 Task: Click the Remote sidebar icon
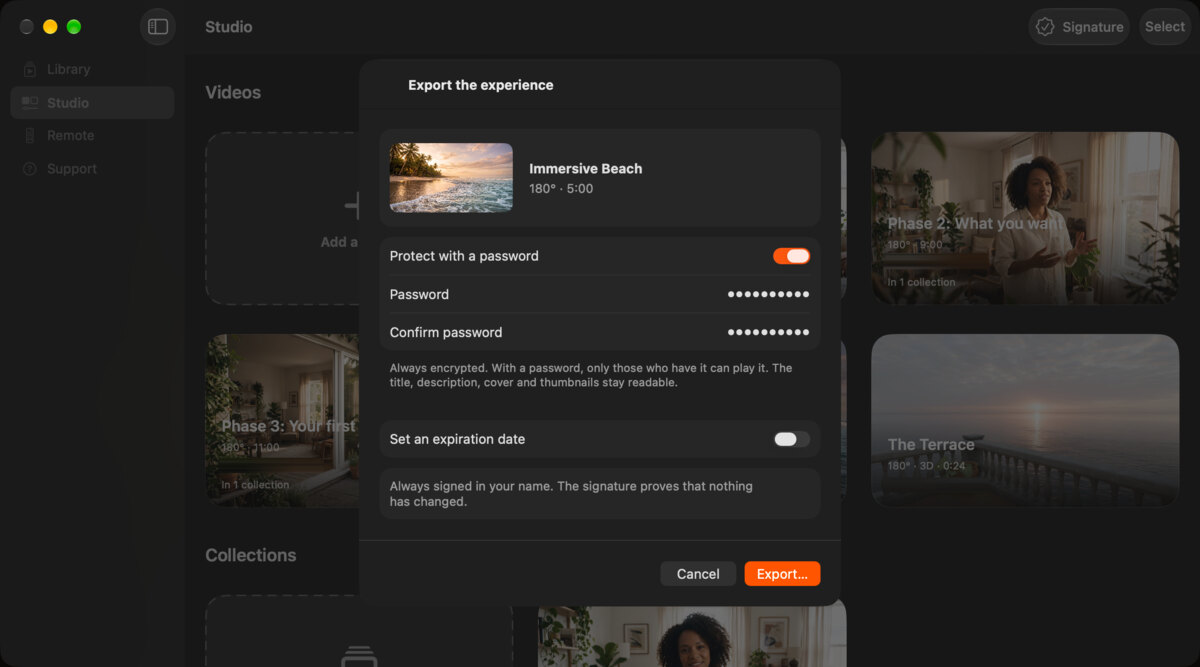[30, 135]
